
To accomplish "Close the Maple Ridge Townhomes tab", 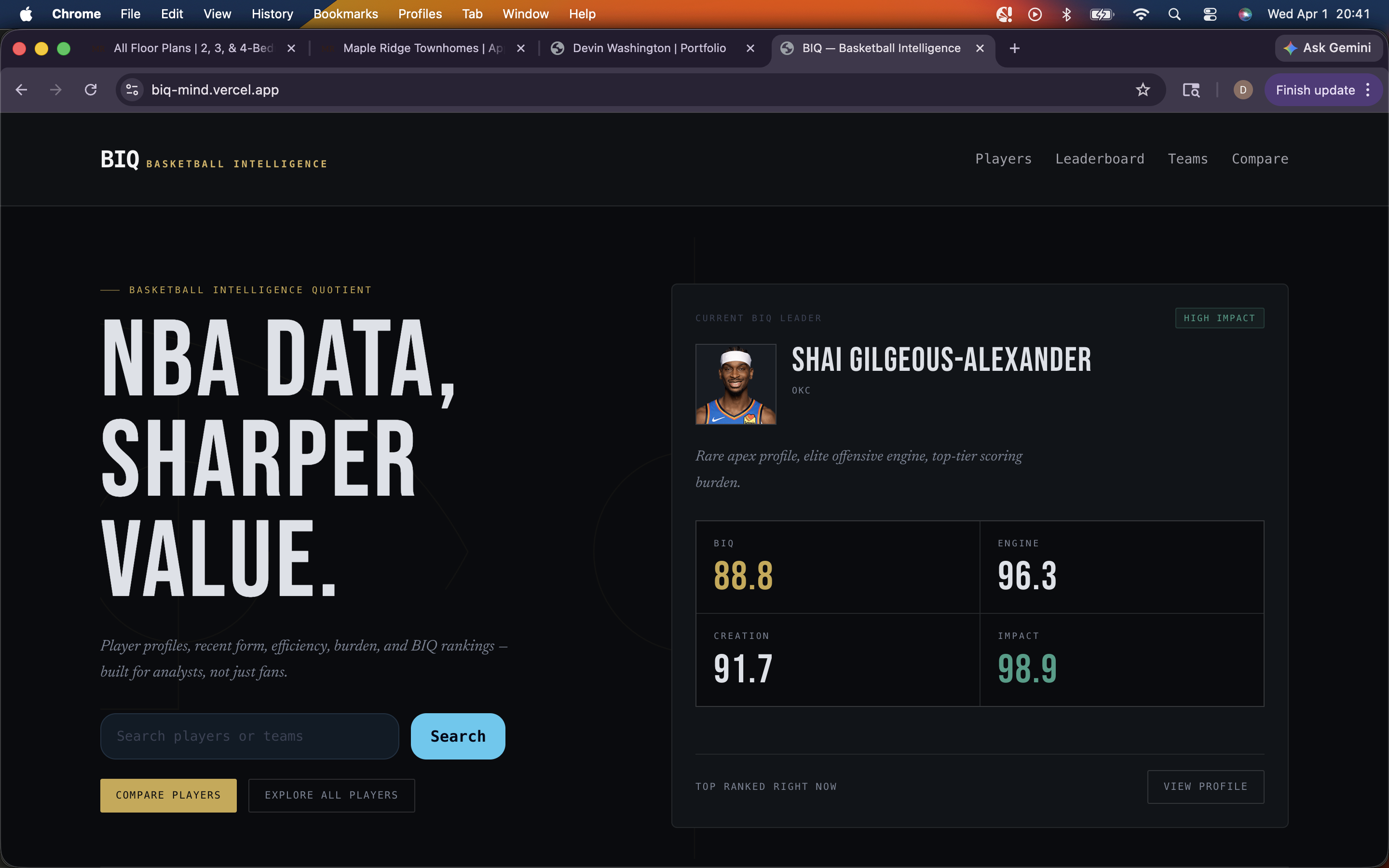I will [x=520, y=48].
